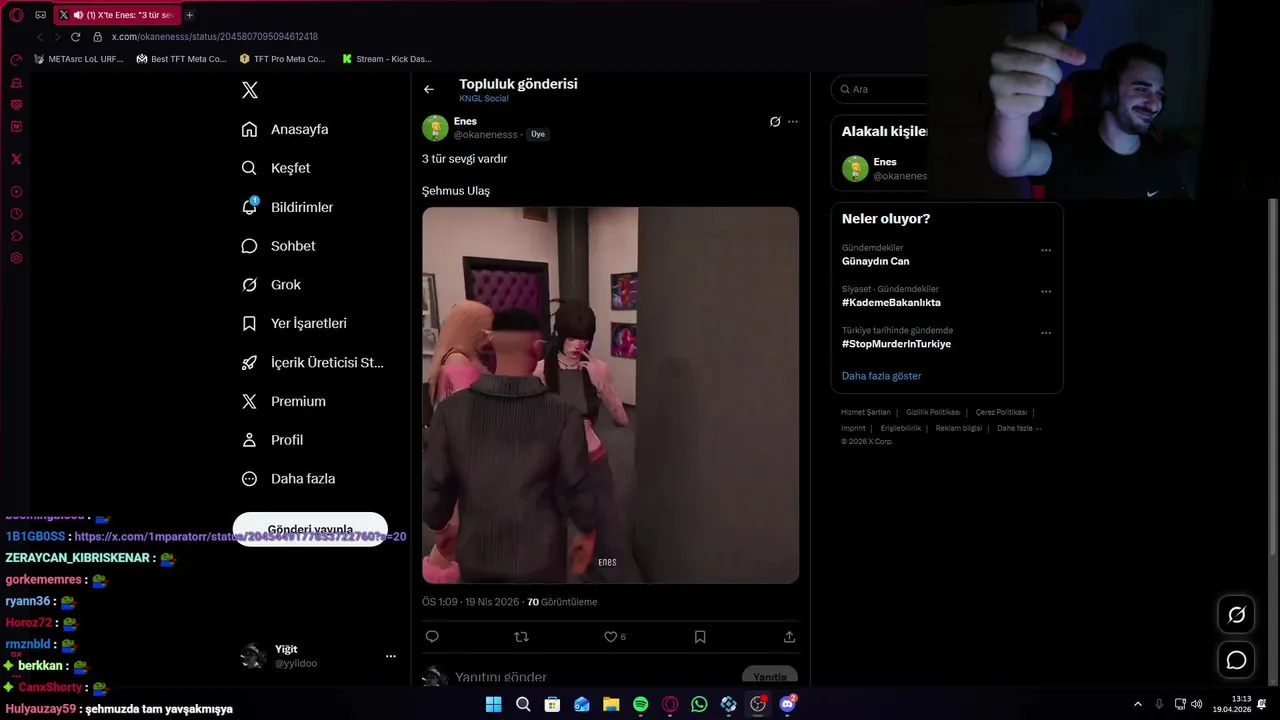This screenshot has height=720, width=1280.
Task: Open WhatsApp from the Windows taskbar
Action: [x=699, y=704]
